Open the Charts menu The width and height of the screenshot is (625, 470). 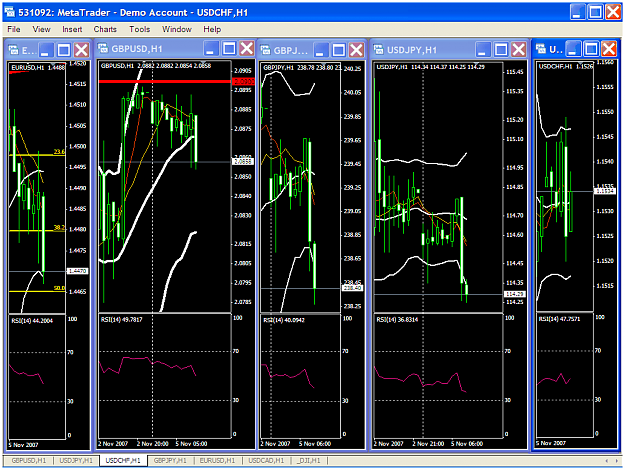click(105, 29)
